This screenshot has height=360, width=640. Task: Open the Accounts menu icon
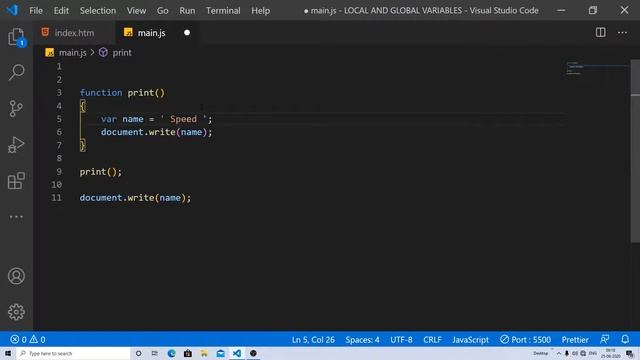(x=16, y=276)
